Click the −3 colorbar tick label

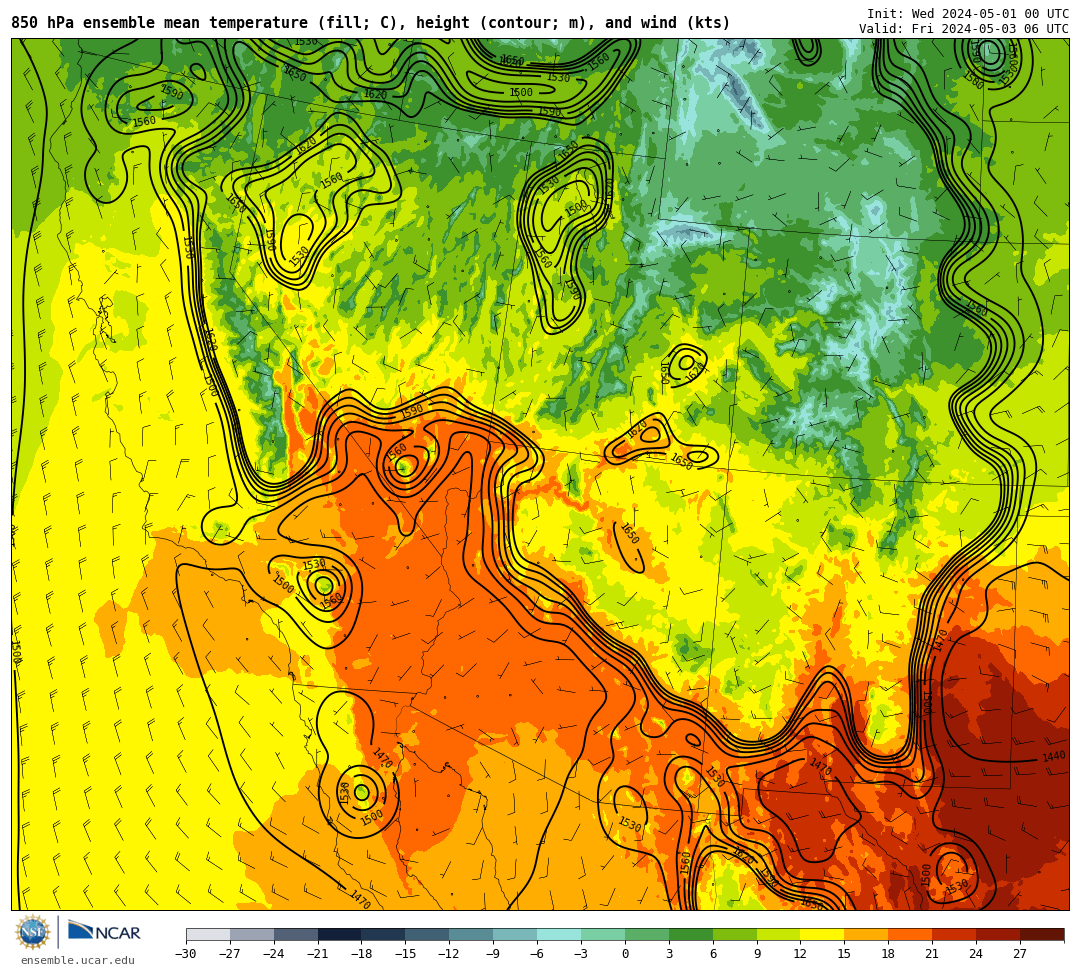pyautogui.click(x=581, y=954)
